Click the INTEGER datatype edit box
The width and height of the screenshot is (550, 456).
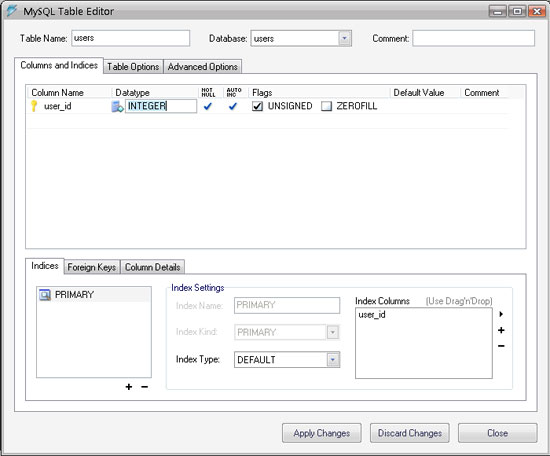coord(161,106)
